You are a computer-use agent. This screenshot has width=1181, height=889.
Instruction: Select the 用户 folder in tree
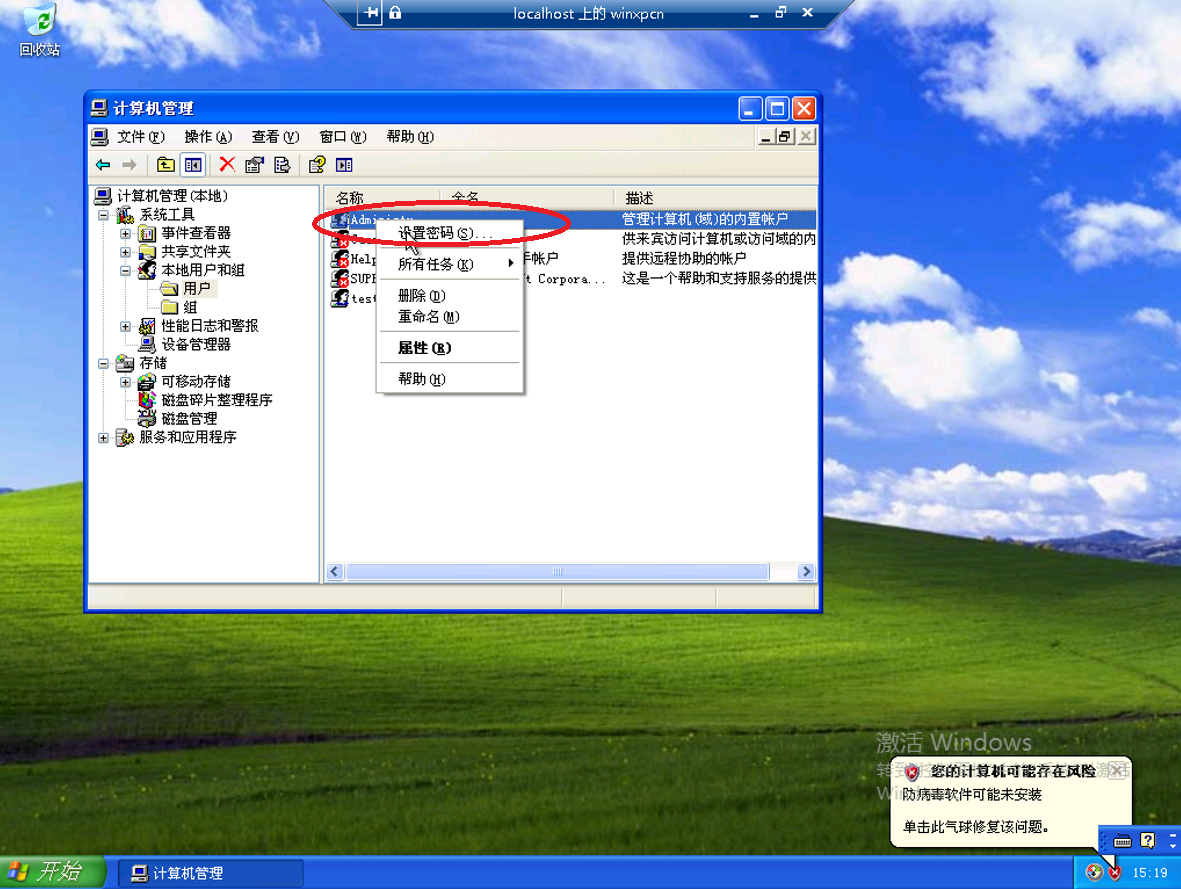[x=197, y=289]
